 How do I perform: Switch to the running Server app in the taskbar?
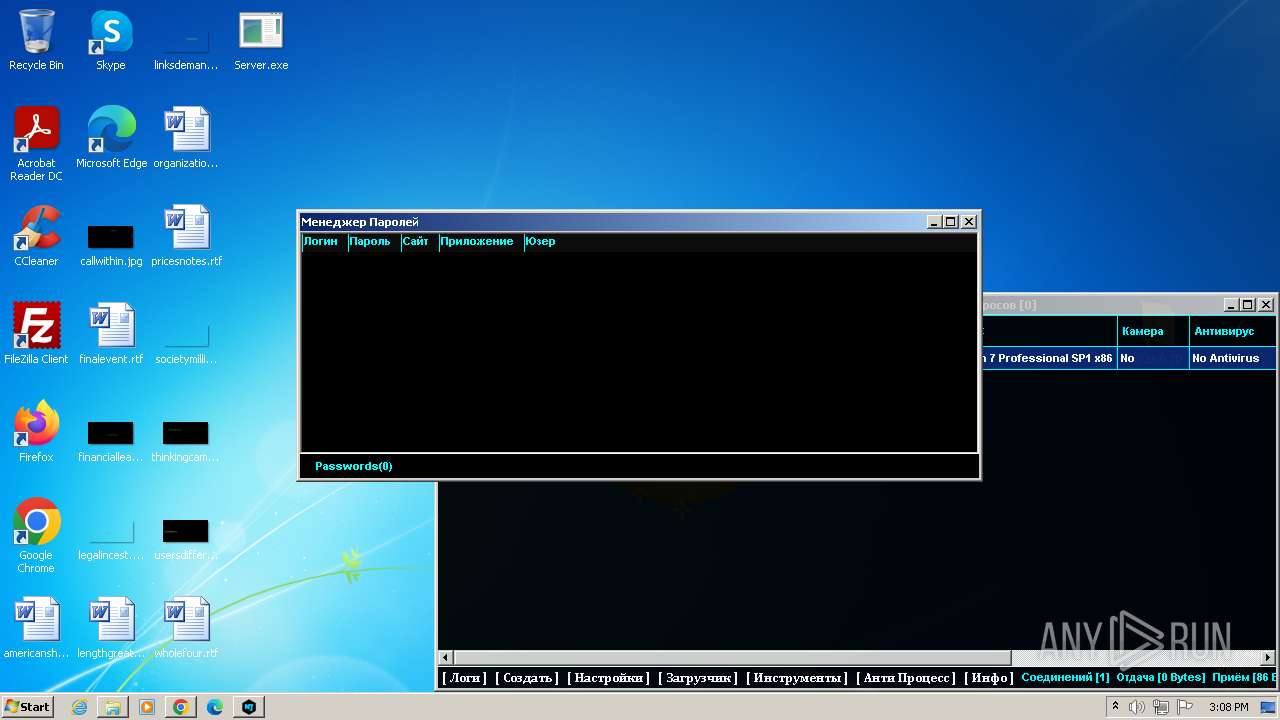tap(249, 707)
